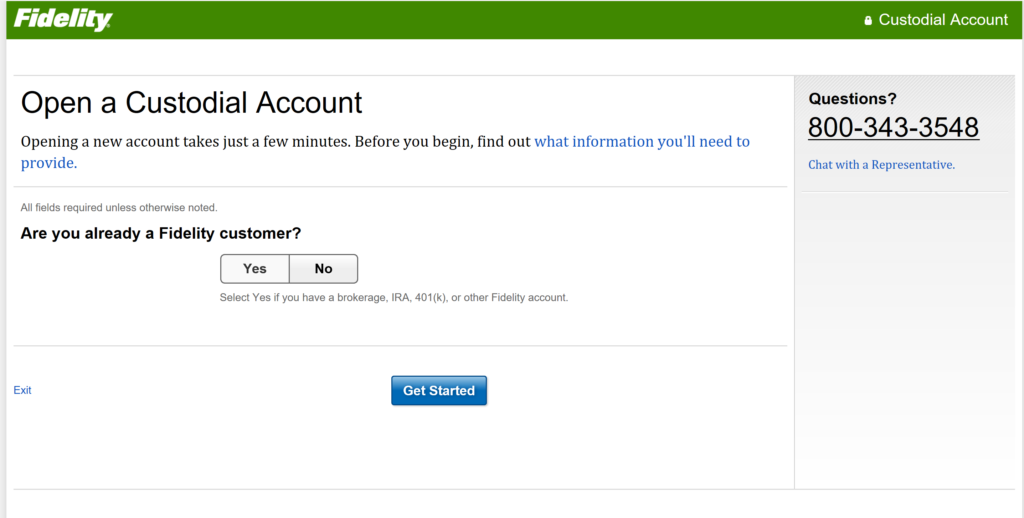Image resolution: width=1024 pixels, height=518 pixels.
Task: Click the 'Select Yes if you have a brokerage' hint
Action: click(x=394, y=297)
